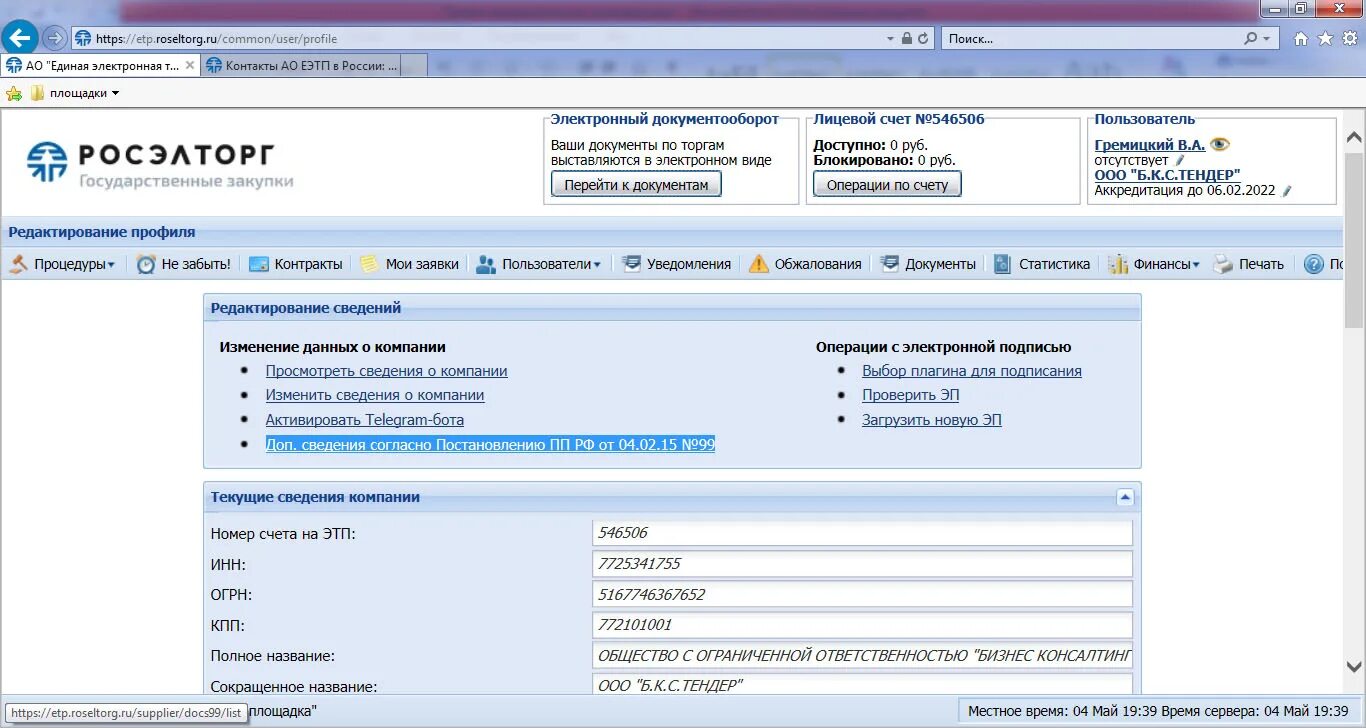Viewport: 1366px width, 728px height.
Task: Click the magnifier search icon
Action: (1250, 39)
